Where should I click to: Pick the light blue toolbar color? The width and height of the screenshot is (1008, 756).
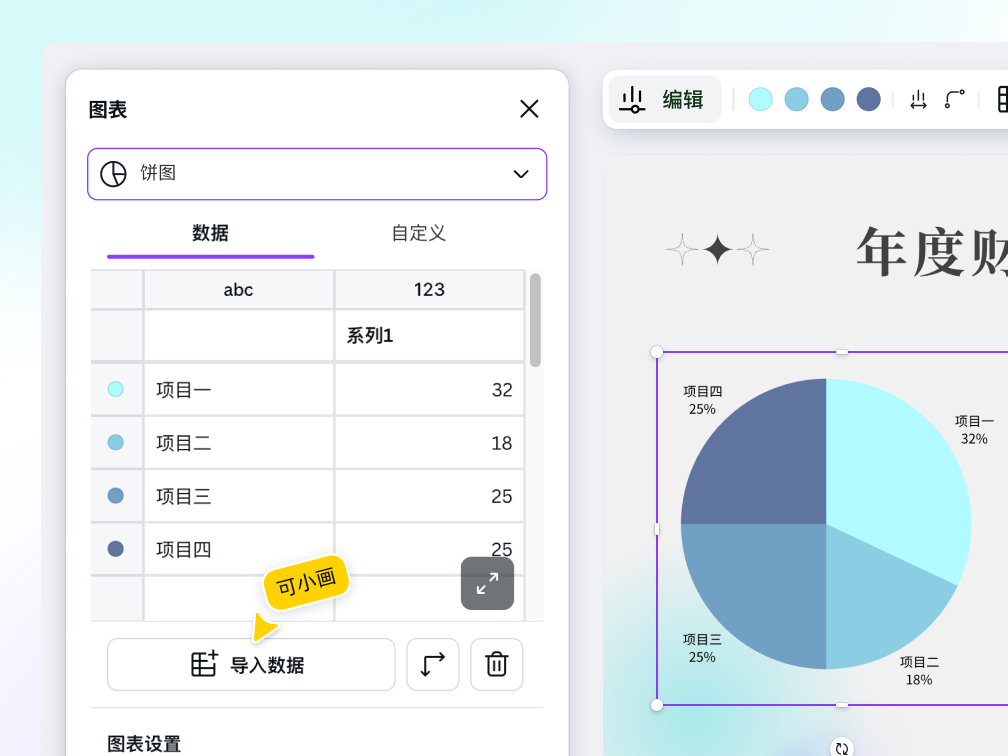click(796, 100)
